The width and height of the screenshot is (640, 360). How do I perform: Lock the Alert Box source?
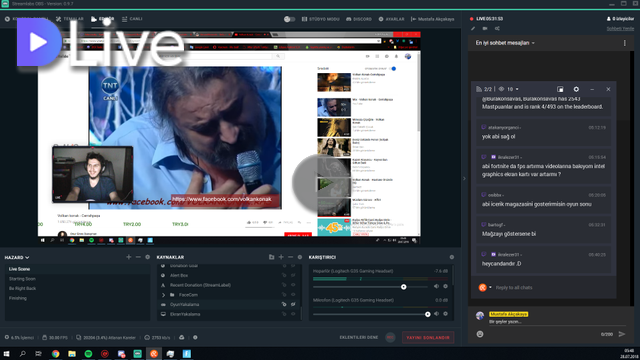[284, 276]
